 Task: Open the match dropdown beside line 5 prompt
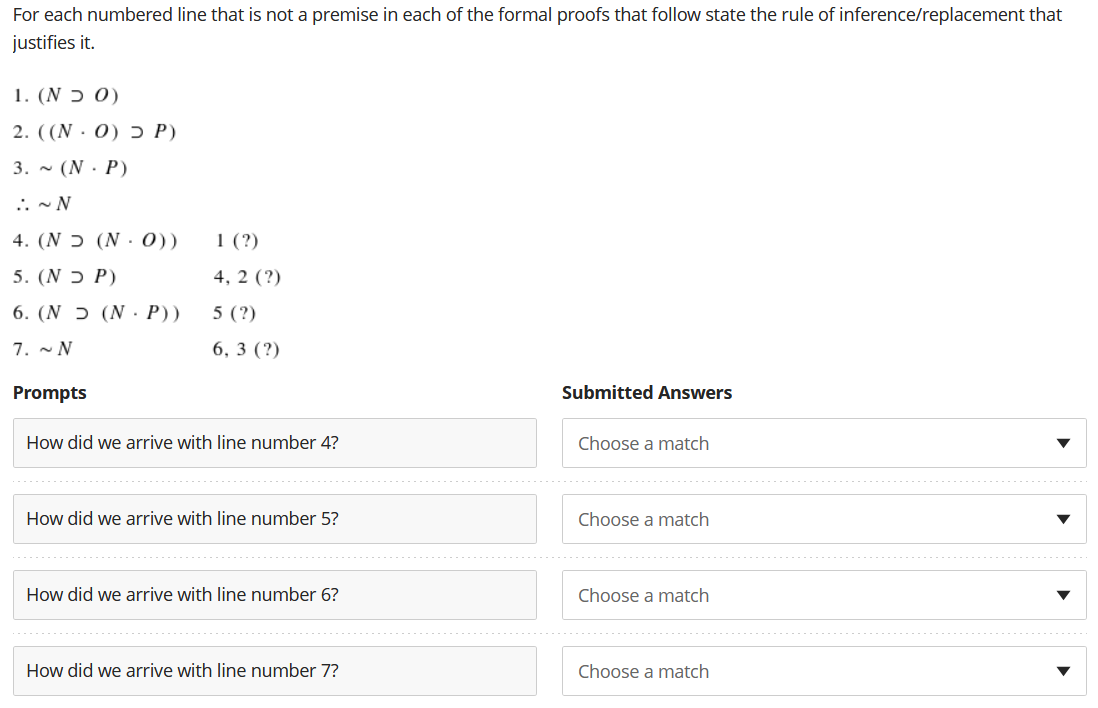coord(824,519)
